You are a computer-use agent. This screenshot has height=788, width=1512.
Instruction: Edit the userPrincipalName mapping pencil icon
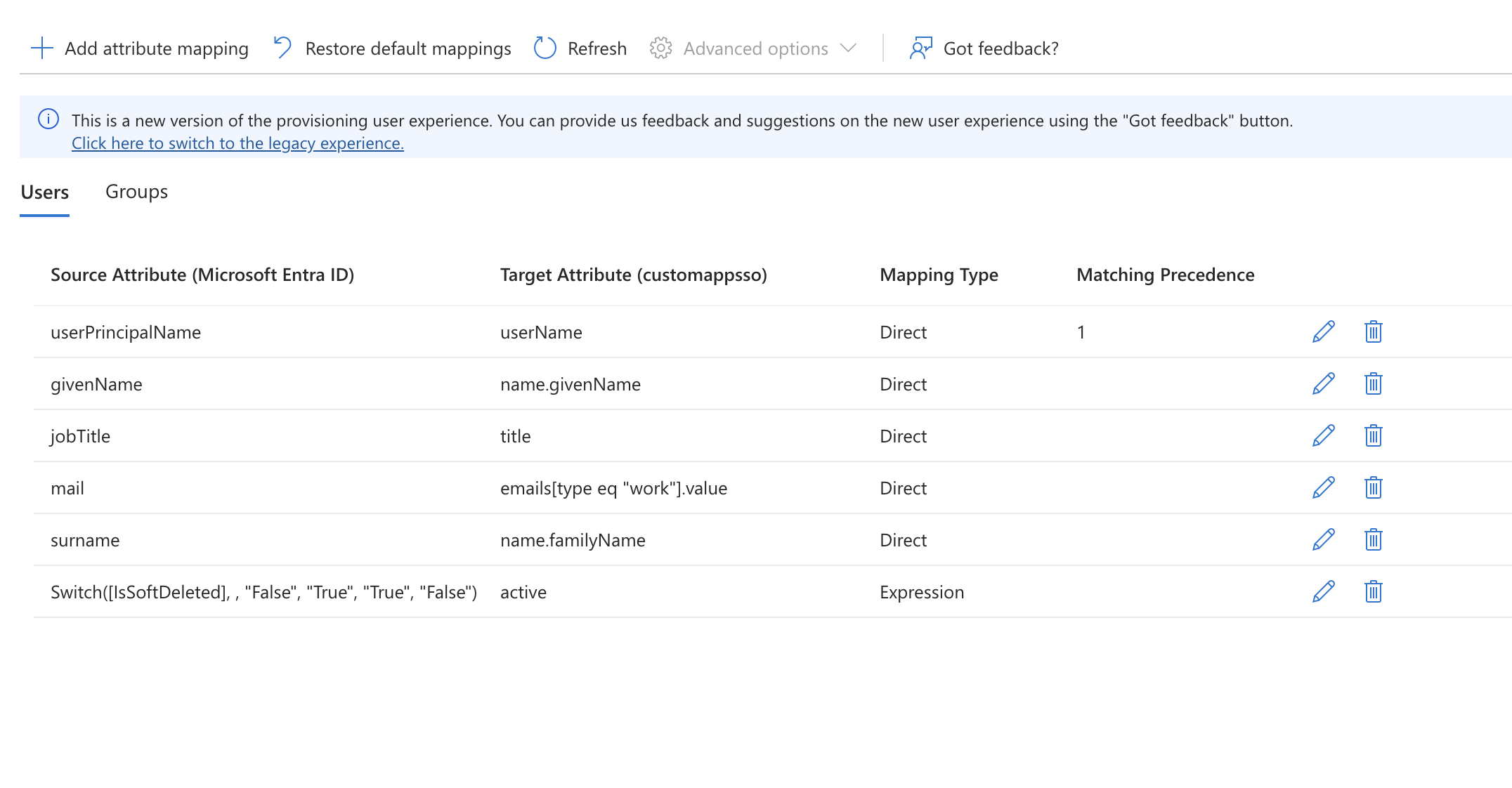click(1324, 331)
